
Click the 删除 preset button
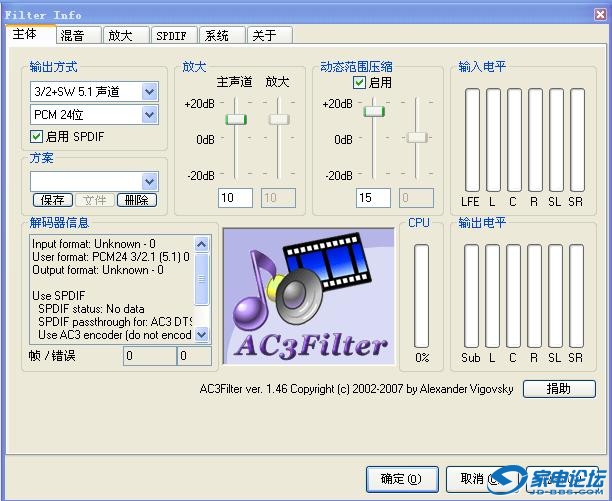tap(137, 200)
